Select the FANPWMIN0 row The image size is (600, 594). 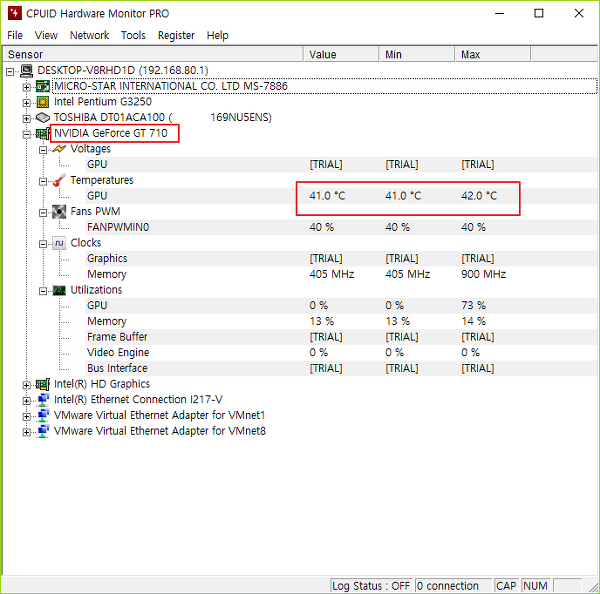click(x=341, y=227)
